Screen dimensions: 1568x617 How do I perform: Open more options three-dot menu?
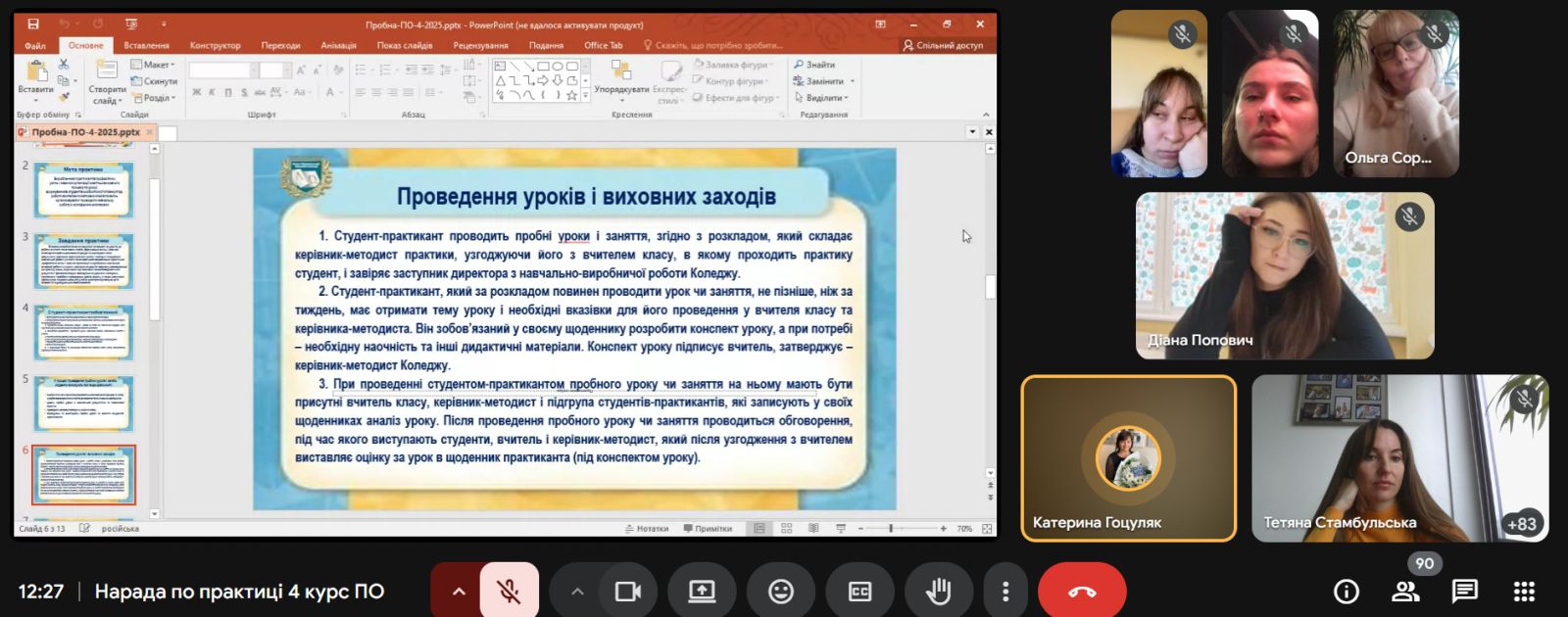click(x=1004, y=592)
